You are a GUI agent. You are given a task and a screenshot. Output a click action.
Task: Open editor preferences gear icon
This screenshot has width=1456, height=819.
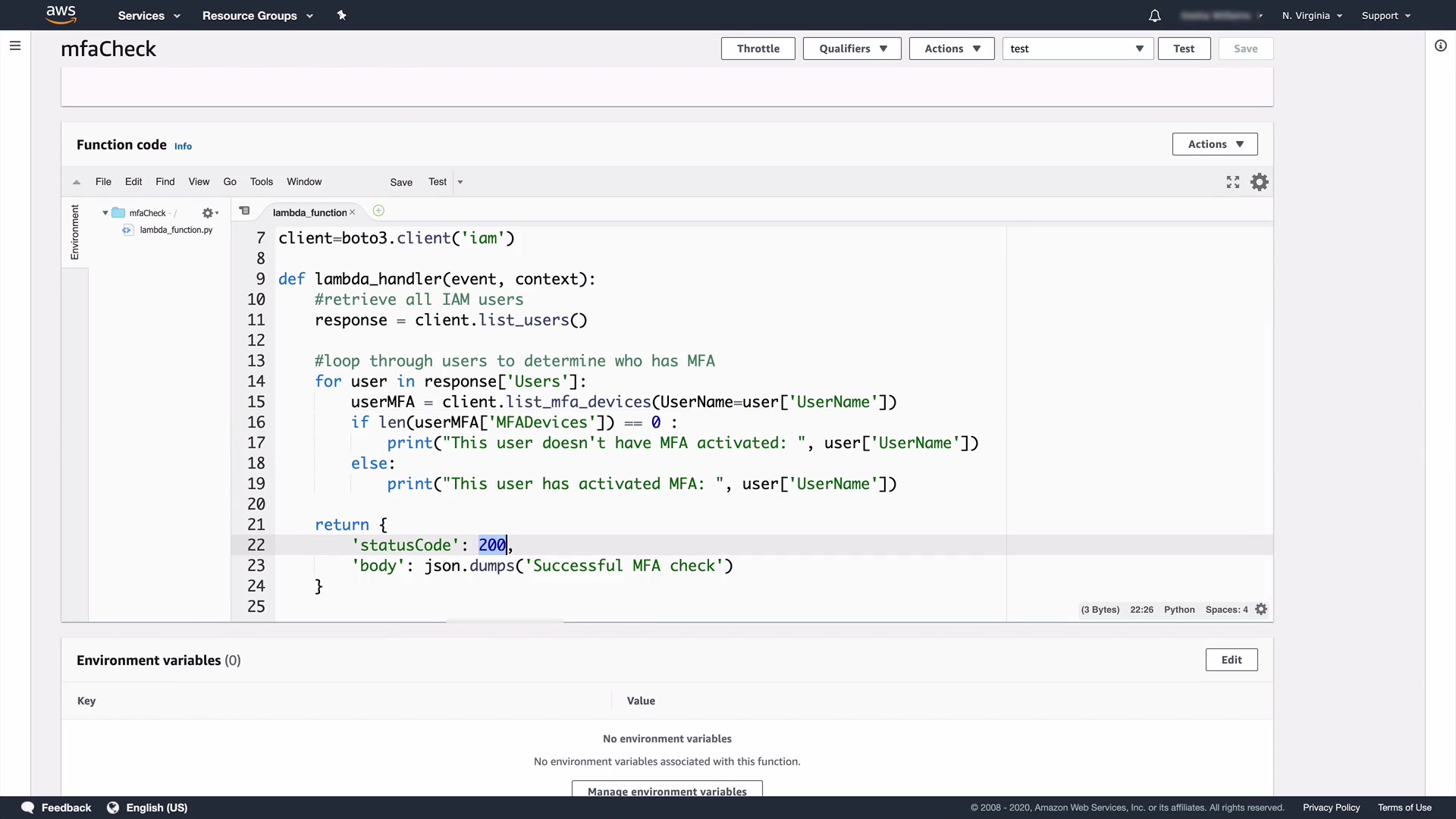(x=1260, y=182)
